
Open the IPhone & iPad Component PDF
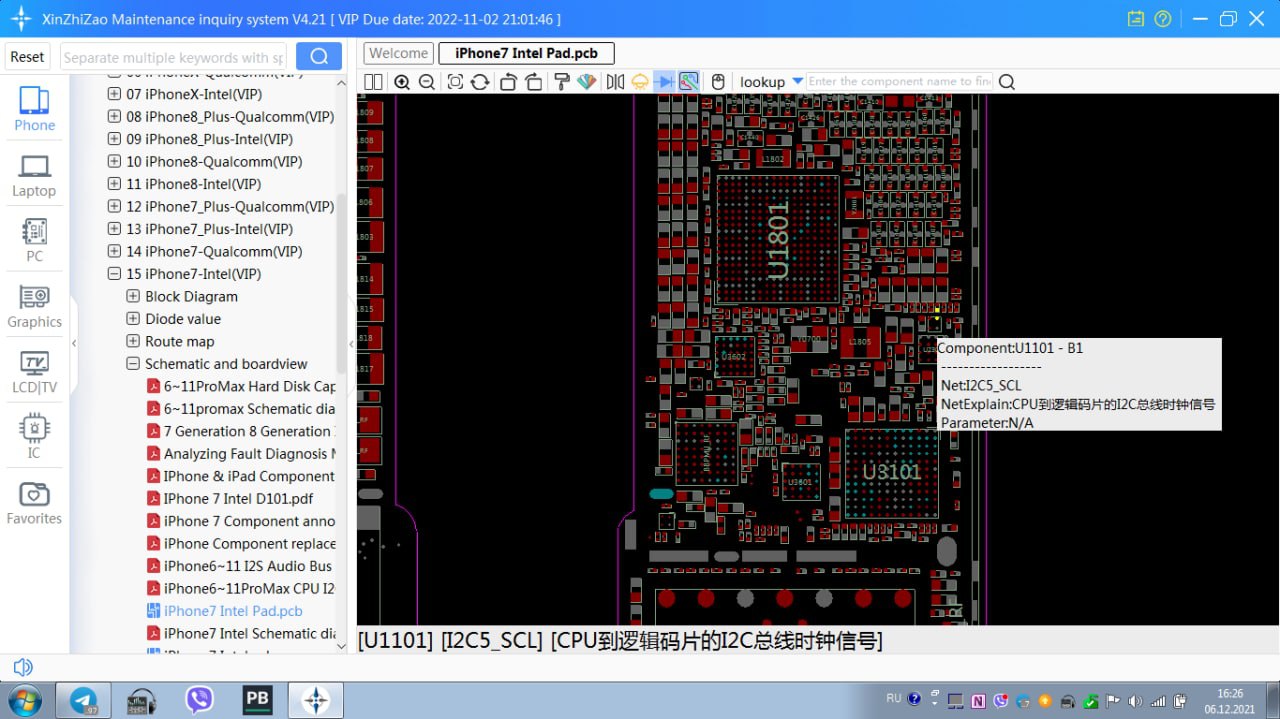[x=241, y=476]
